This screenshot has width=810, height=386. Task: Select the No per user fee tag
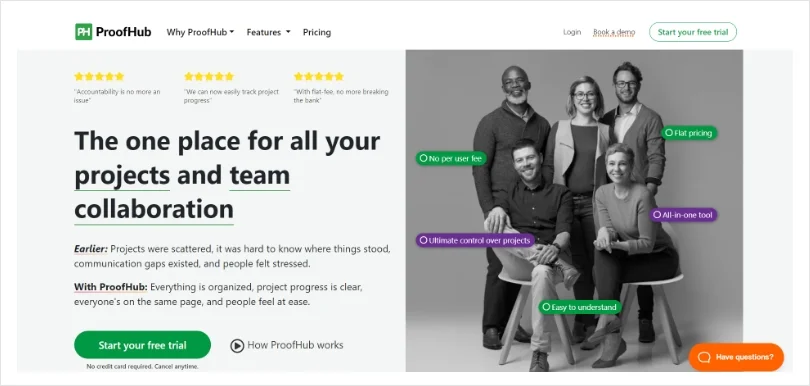pyautogui.click(x=451, y=158)
